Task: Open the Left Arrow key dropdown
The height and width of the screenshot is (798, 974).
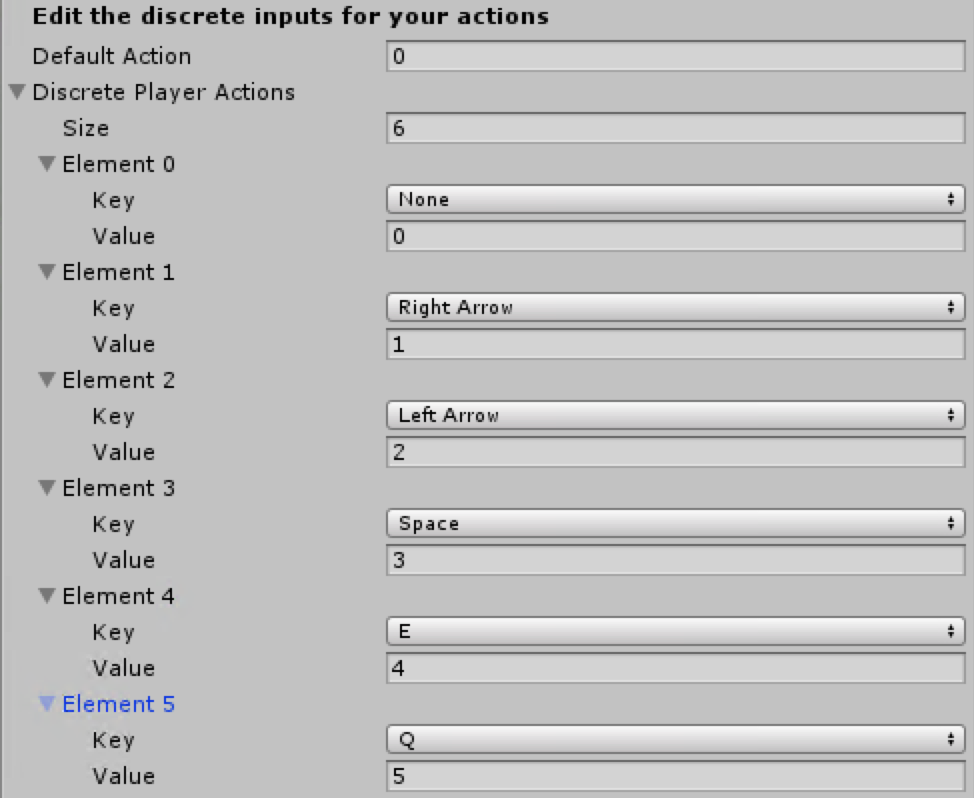Action: coord(676,415)
